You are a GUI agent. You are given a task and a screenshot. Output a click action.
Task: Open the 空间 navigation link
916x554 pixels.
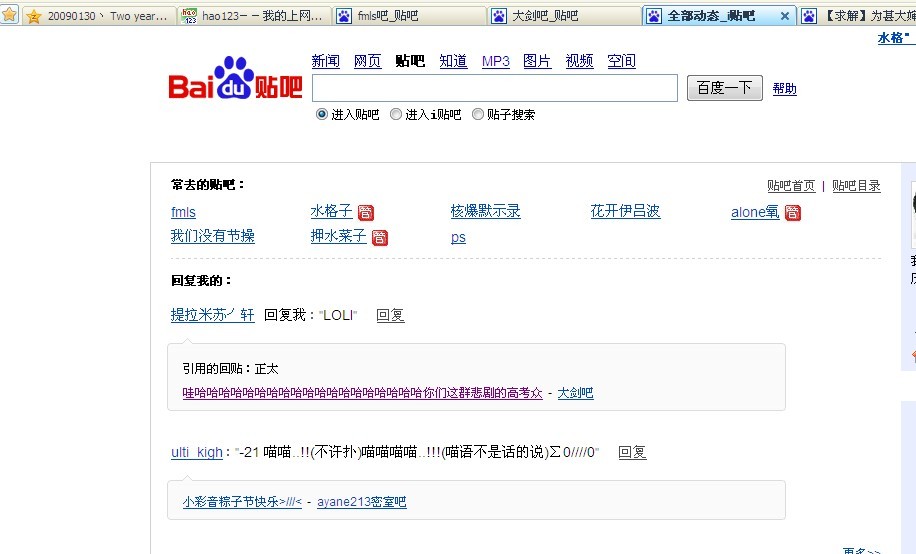(x=622, y=61)
